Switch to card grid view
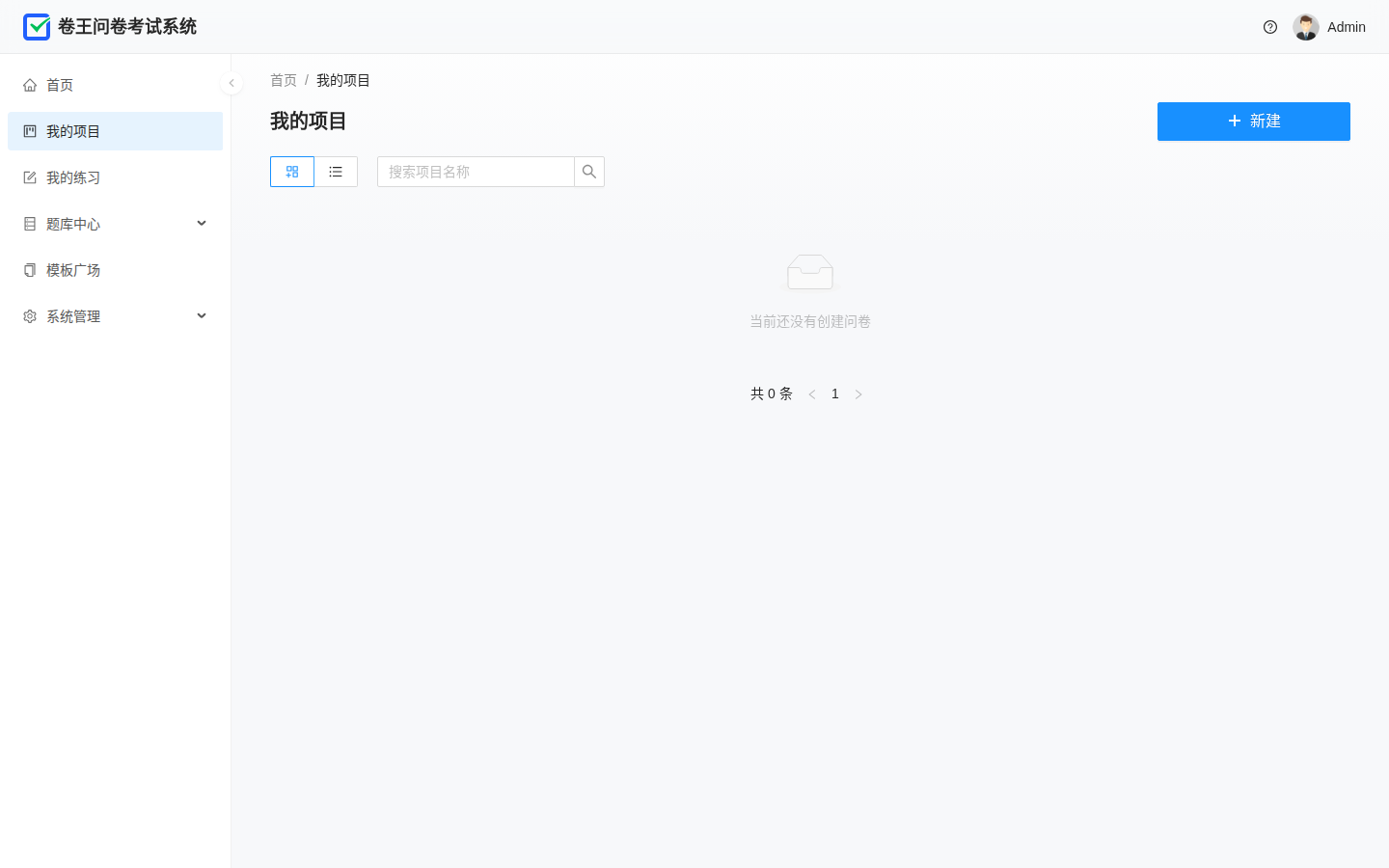The image size is (1389, 868). (x=292, y=172)
